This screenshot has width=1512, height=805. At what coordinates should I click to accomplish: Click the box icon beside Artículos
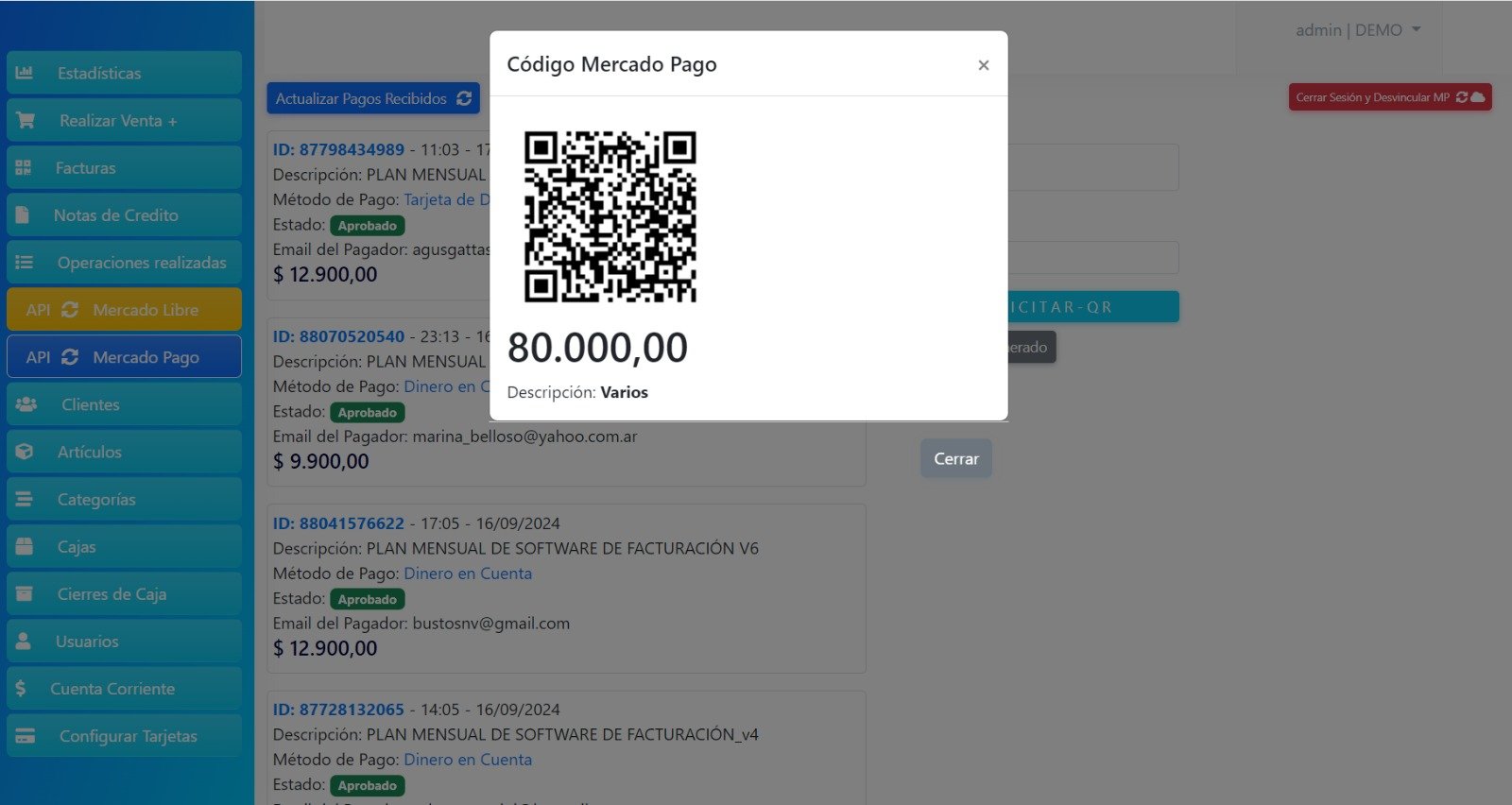(x=25, y=452)
